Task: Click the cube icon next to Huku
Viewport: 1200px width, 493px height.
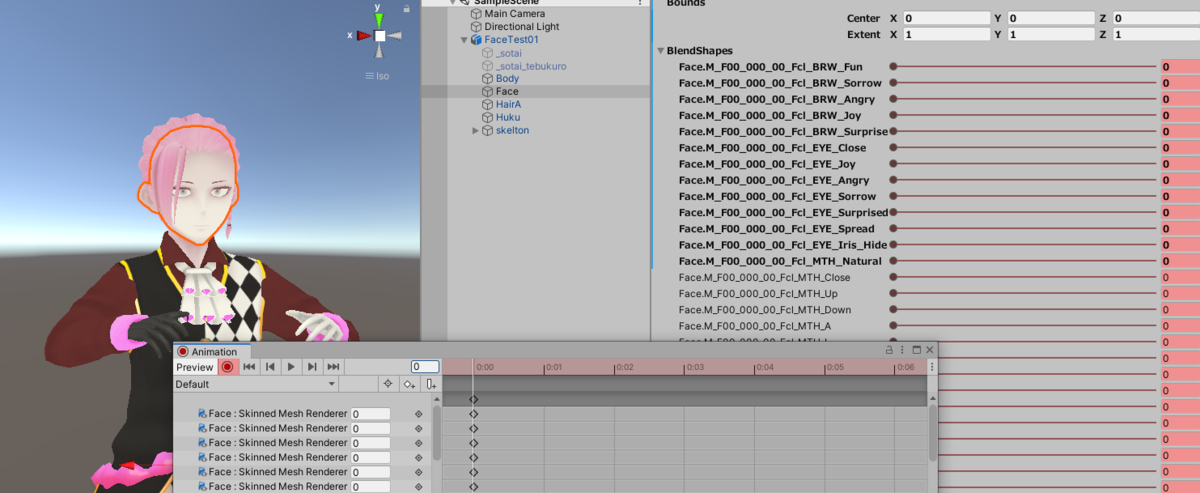Action: pos(488,118)
